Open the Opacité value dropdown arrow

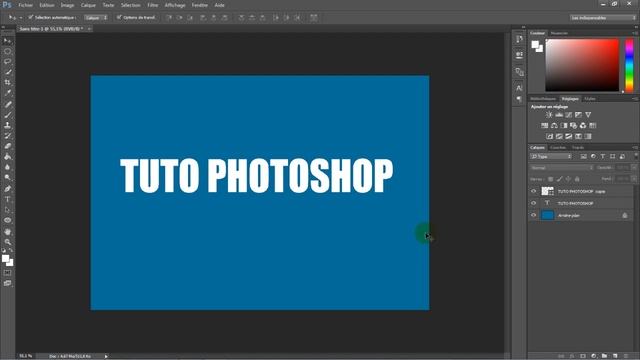click(x=634, y=168)
